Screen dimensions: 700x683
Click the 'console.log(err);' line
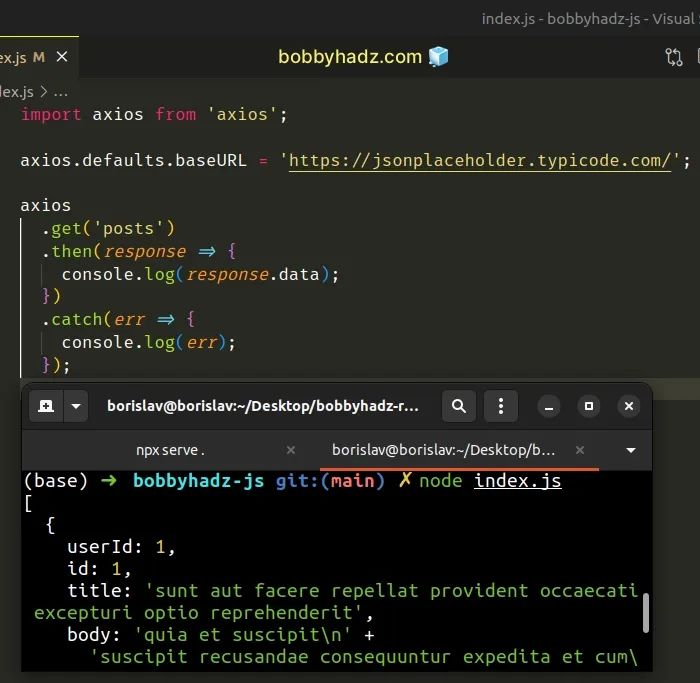pyautogui.click(x=149, y=343)
